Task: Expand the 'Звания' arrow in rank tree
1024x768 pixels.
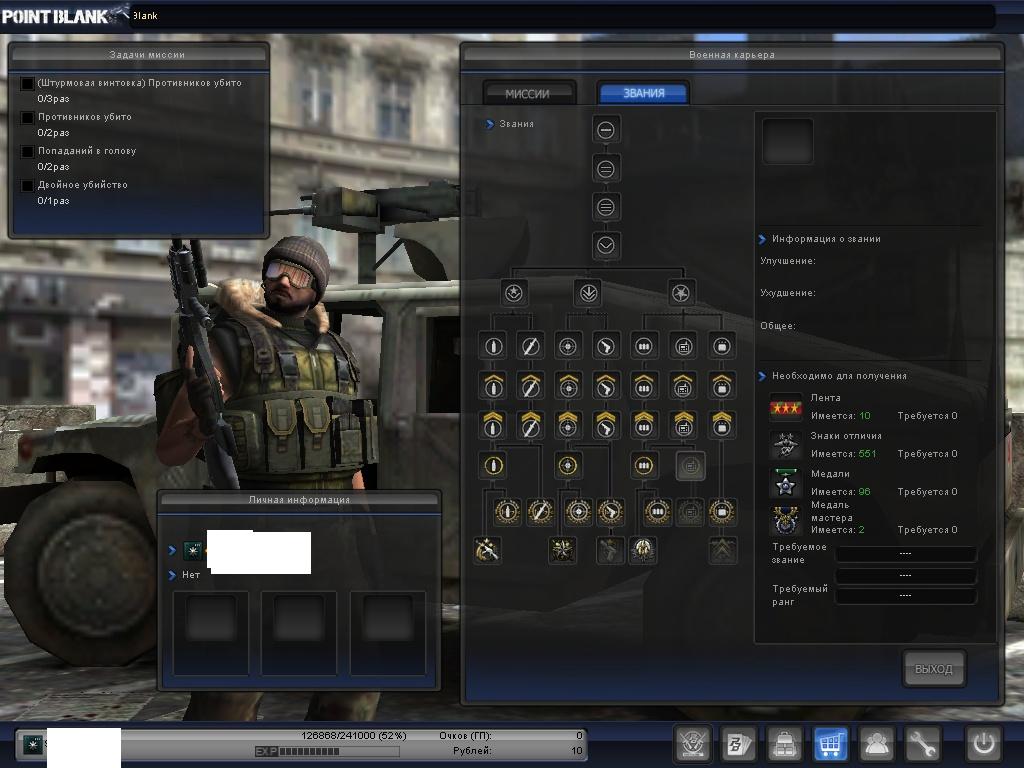Action: pos(490,124)
